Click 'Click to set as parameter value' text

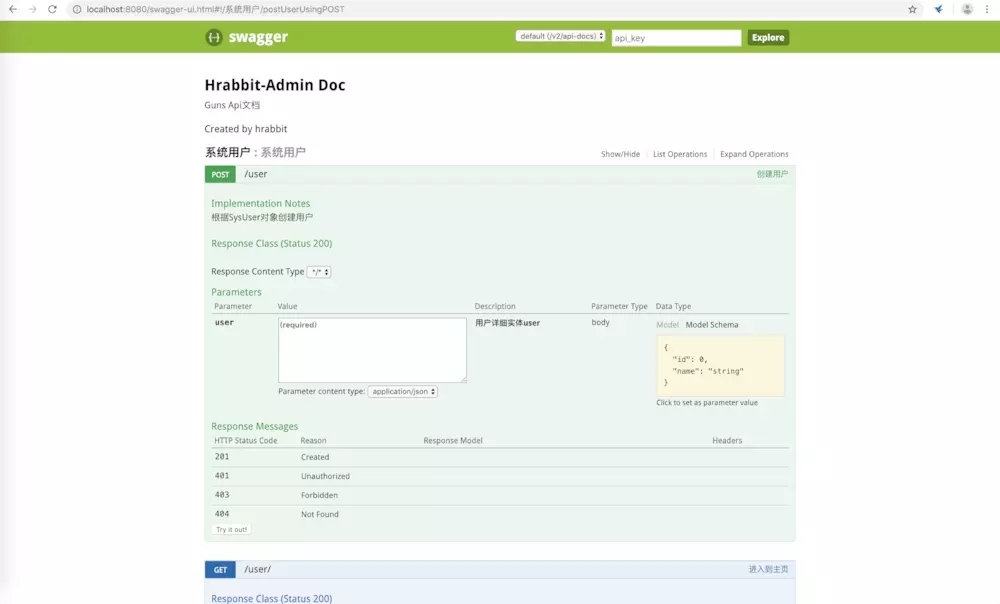[x=707, y=403]
